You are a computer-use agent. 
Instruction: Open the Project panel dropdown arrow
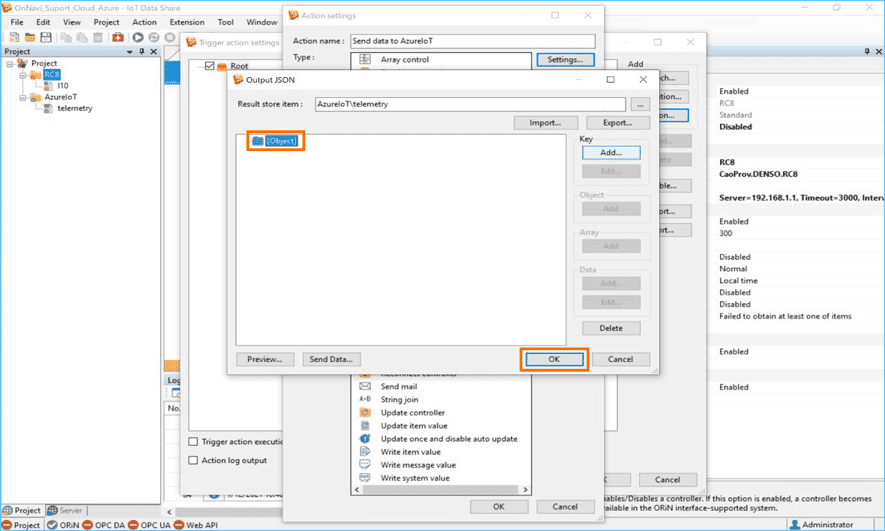(130, 52)
